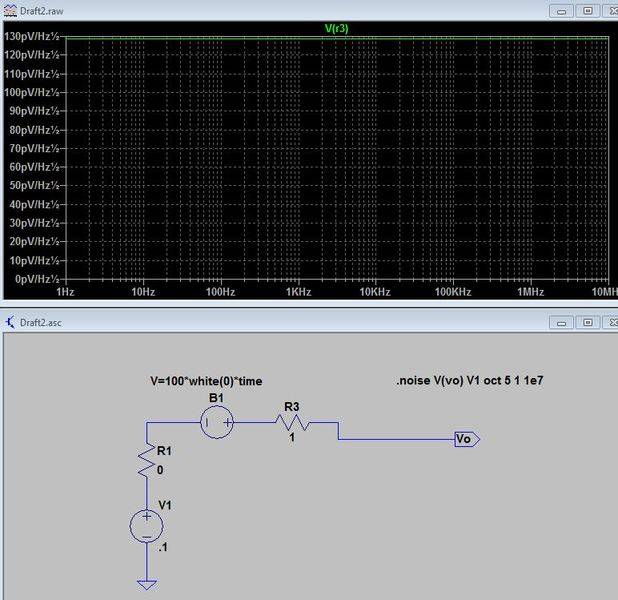Click the schematic icon of Draft2.asc
This screenshot has height=600, width=618.
coord(10,322)
